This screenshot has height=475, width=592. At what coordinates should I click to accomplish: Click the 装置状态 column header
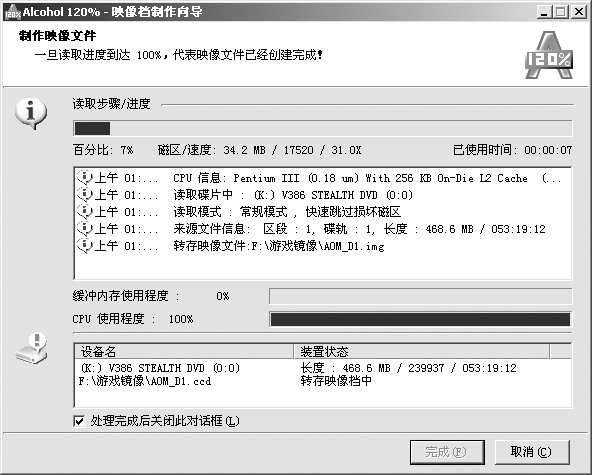click(x=422, y=352)
